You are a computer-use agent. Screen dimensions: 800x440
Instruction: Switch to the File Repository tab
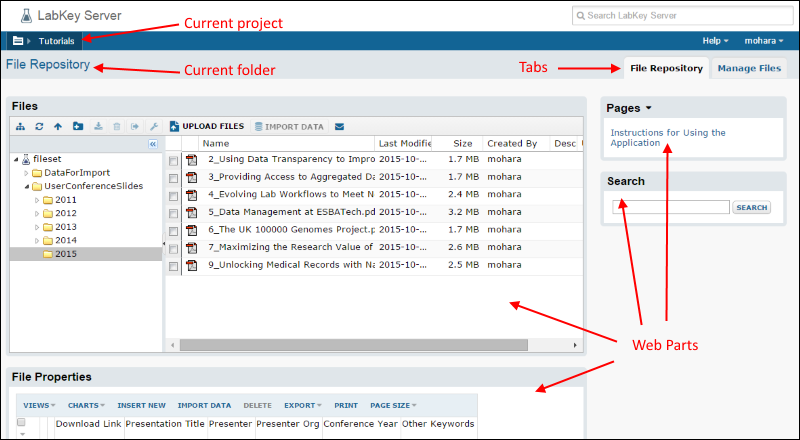(666, 68)
